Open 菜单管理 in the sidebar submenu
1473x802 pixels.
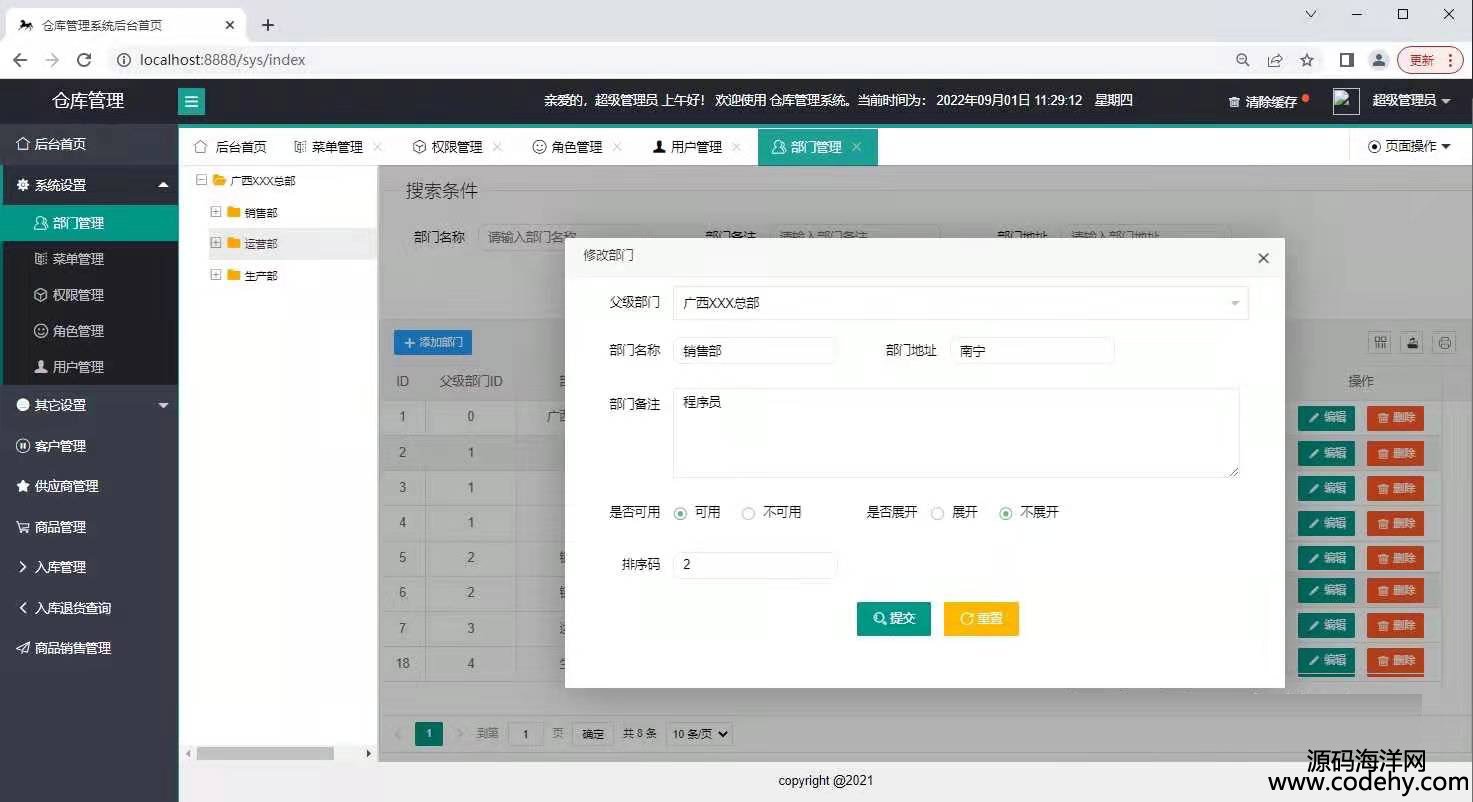89,259
